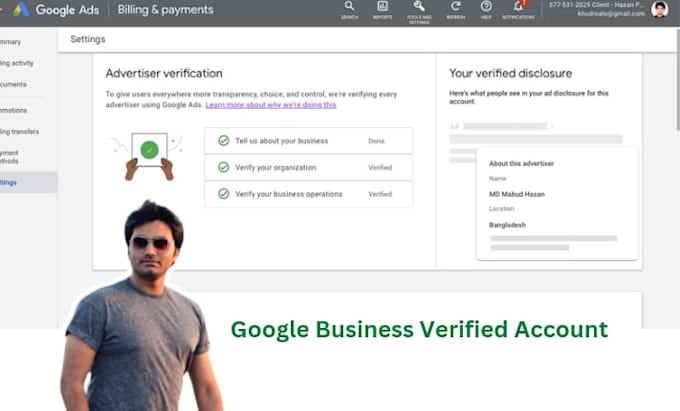Select the green check beside Verify your organization
Viewport: 680px width, 411px height.
(x=223, y=167)
